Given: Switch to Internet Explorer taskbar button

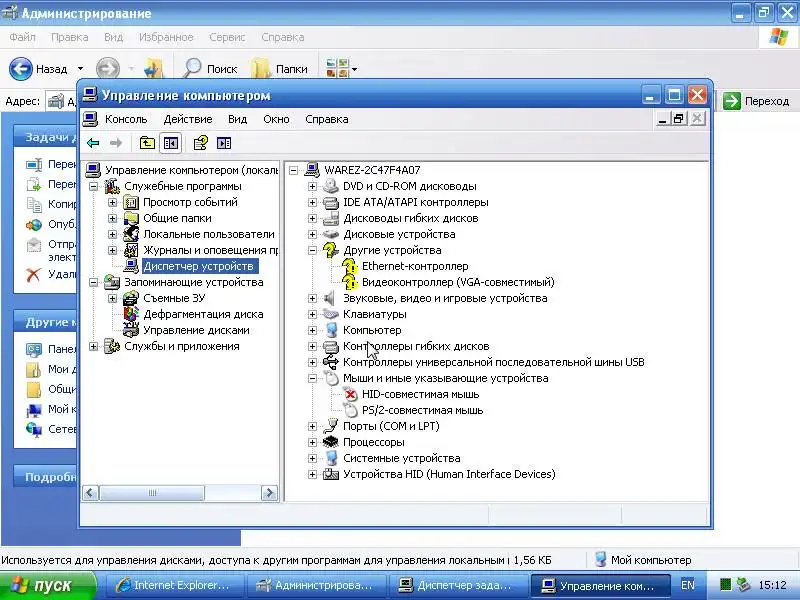Looking at the screenshot, I should coord(173,585).
